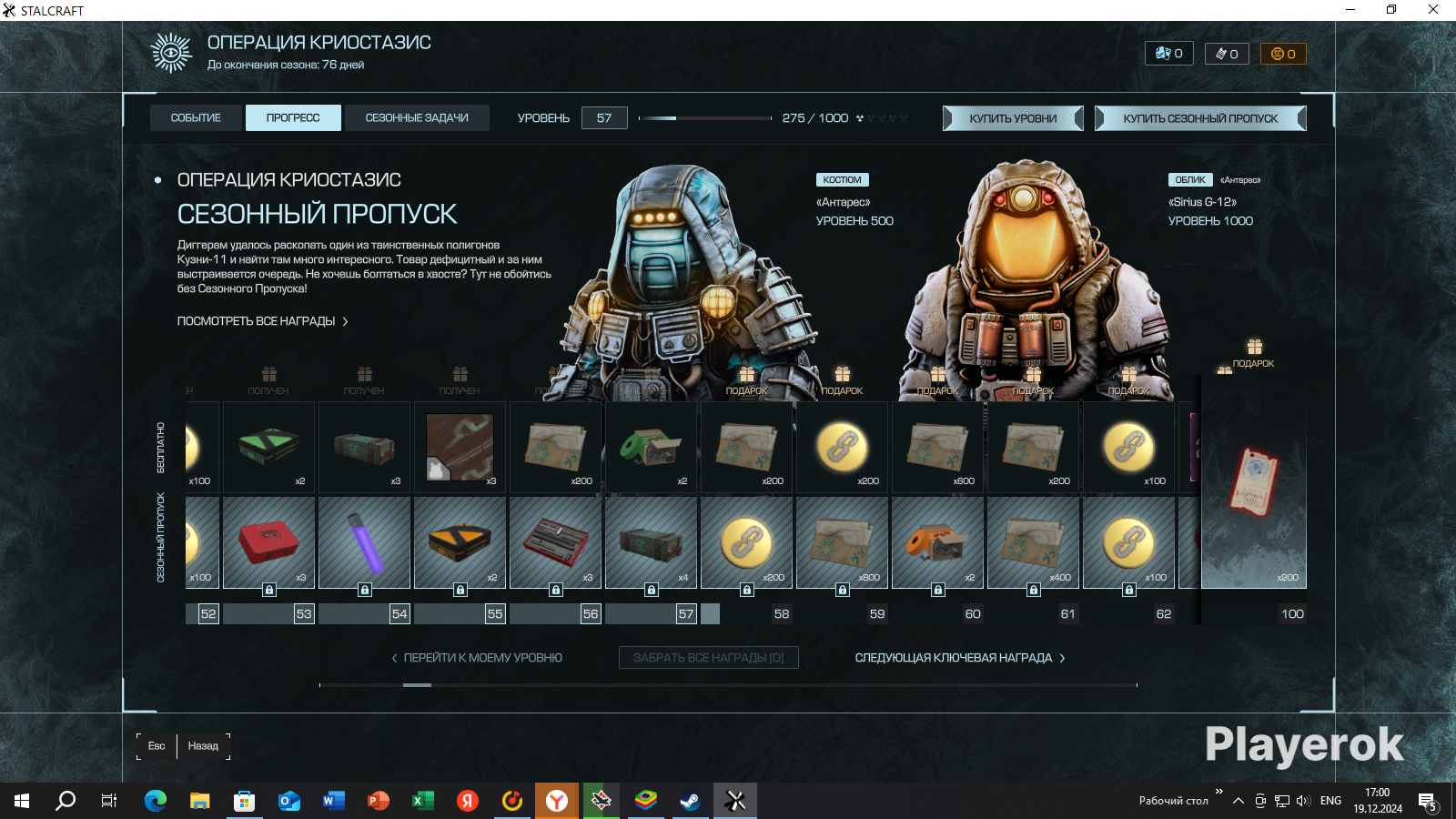Click the red ticket reward at level 100
The height and width of the screenshot is (819, 1456).
pos(1254,482)
